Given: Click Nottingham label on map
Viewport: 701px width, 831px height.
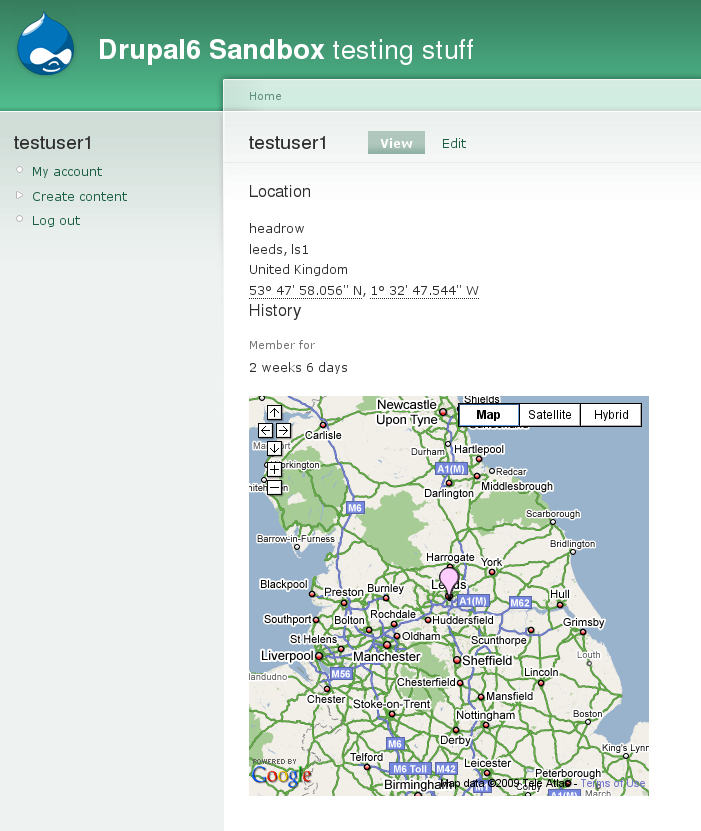Looking at the screenshot, I should pyautogui.click(x=485, y=715).
